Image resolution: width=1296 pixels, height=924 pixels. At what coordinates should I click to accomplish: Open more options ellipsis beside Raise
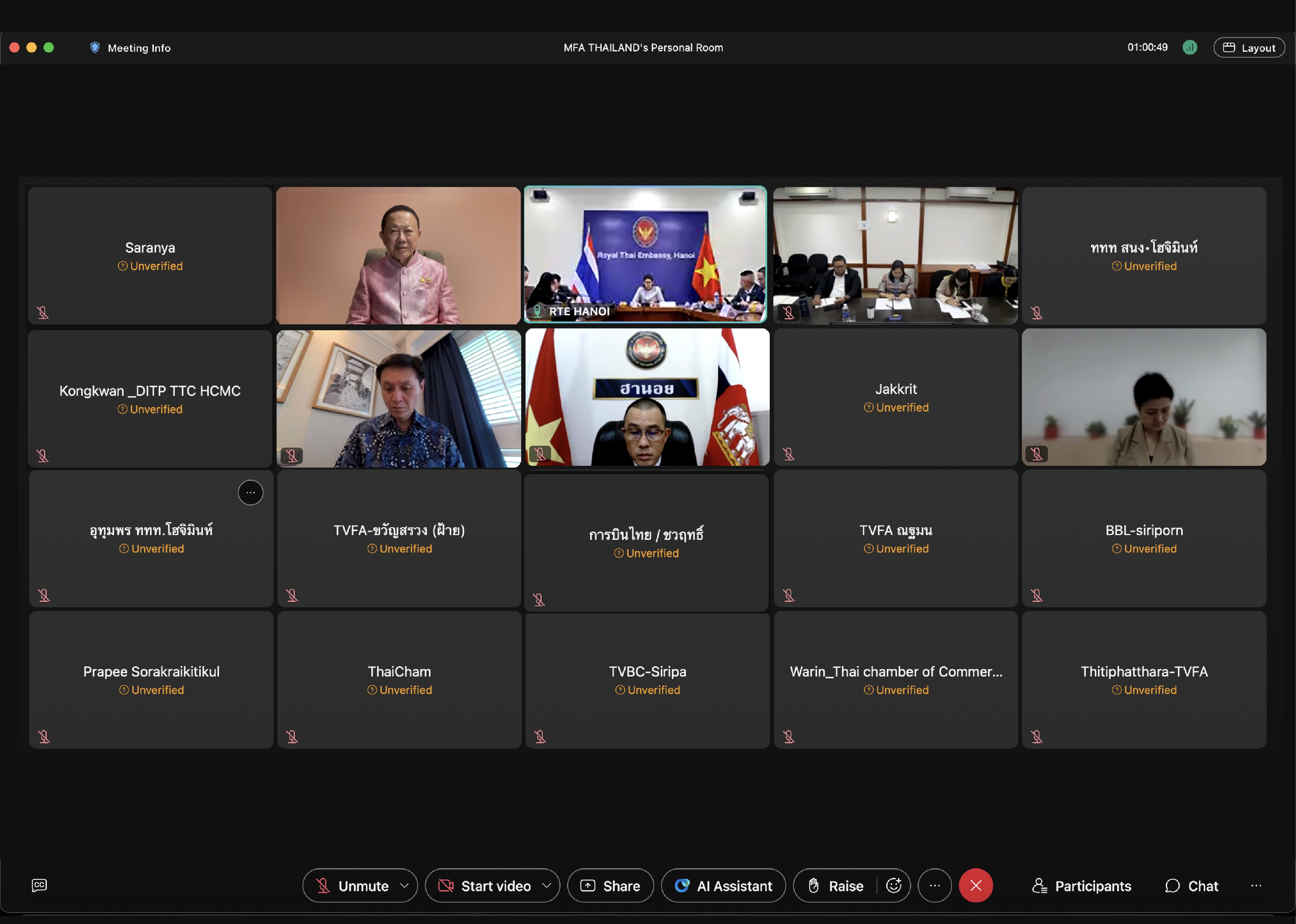point(935,886)
